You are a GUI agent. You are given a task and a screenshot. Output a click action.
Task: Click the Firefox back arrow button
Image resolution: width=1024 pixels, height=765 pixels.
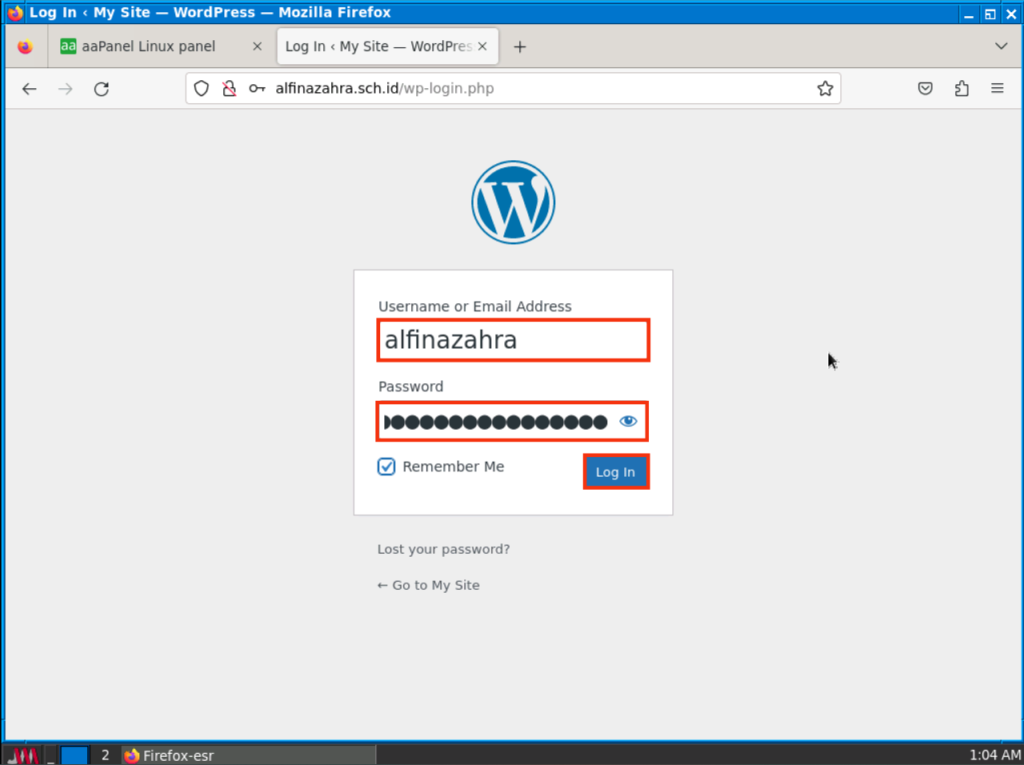point(29,89)
